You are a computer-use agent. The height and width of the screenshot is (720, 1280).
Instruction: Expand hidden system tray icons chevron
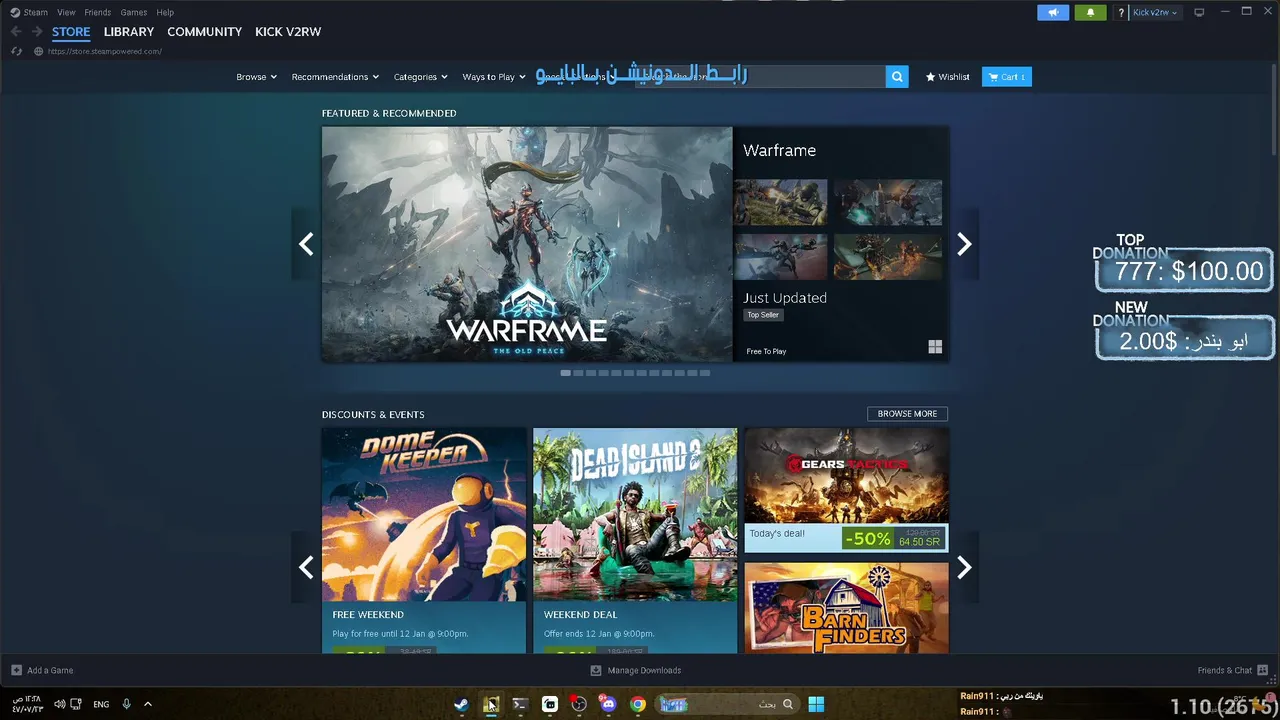(x=148, y=704)
